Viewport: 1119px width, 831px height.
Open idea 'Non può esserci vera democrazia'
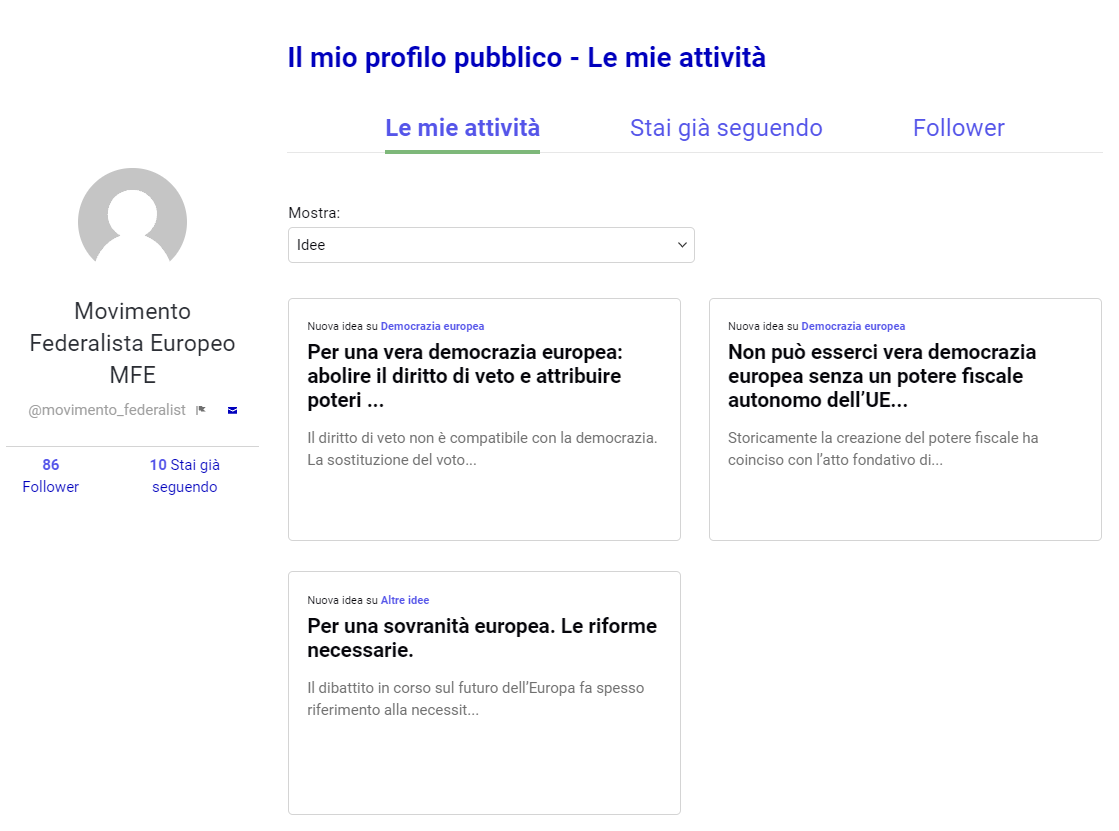coord(882,376)
